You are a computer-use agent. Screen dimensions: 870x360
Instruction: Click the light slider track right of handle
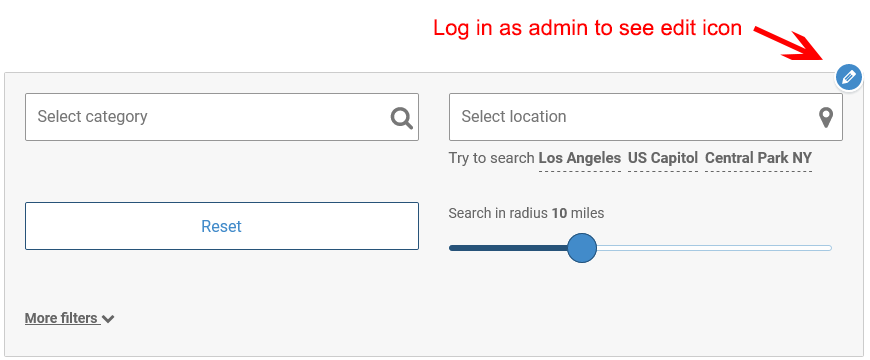click(714, 248)
